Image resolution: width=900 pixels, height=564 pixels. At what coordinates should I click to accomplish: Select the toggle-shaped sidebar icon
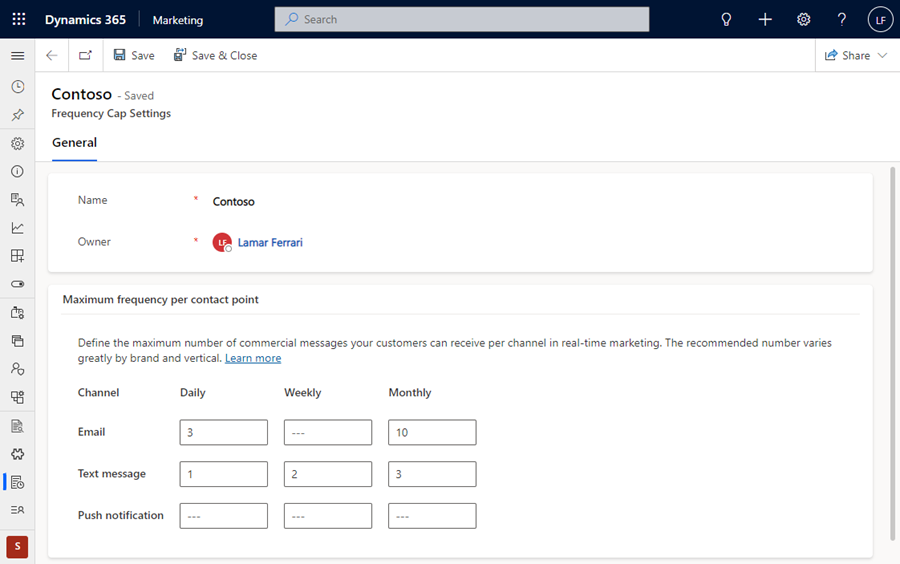(x=18, y=284)
